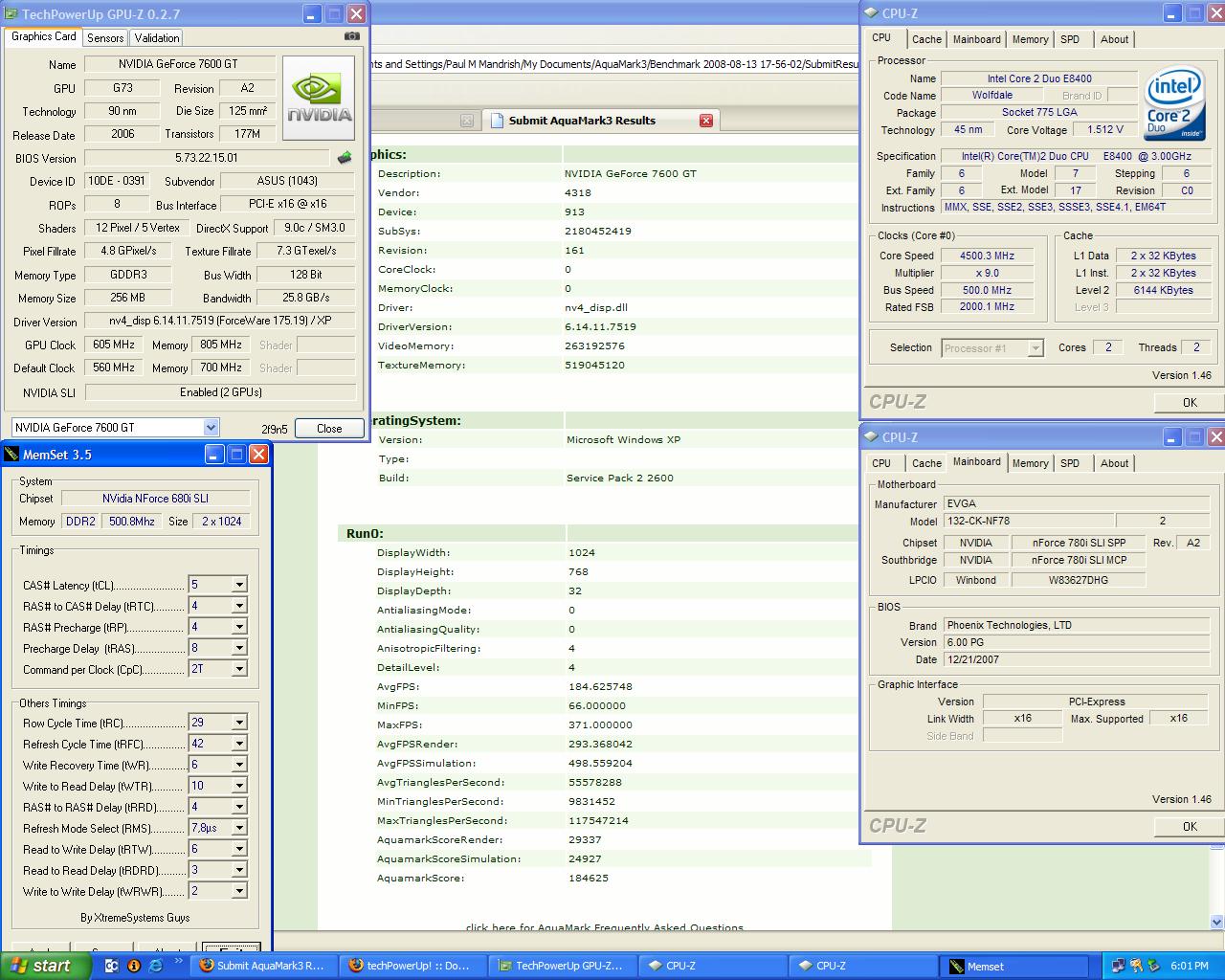Open the Read to Write Delay dropdown
The height and width of the screenshot is (980, 1225).
tap(239, 849)
